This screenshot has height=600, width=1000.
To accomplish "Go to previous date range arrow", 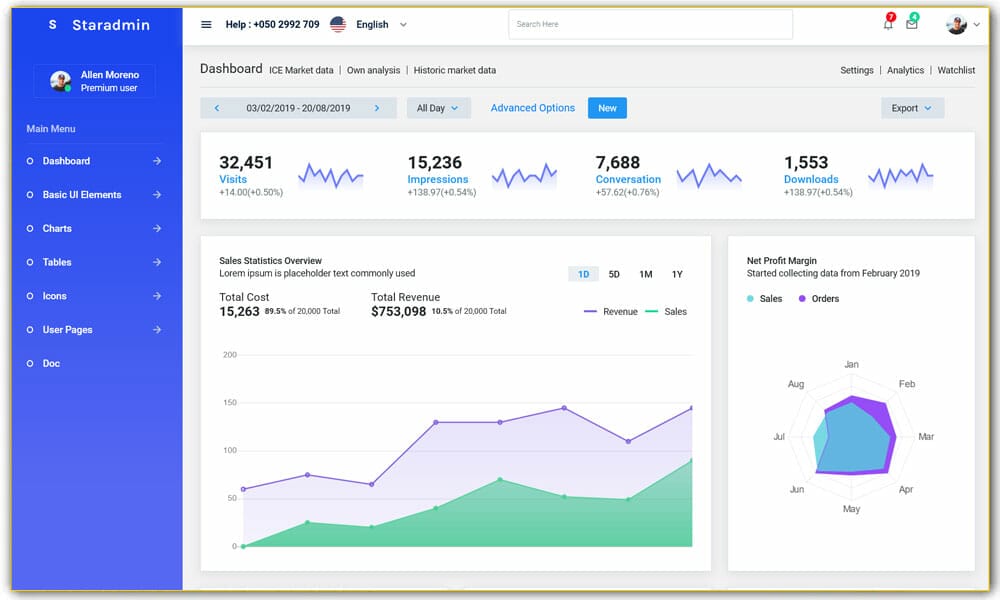I will [217, 108].
